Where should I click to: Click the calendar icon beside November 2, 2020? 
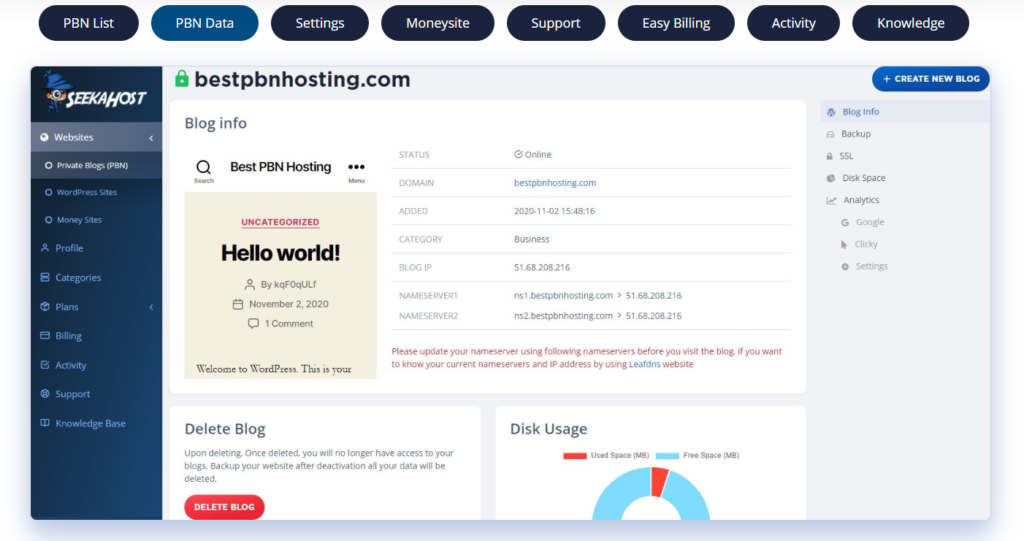pos(238,304)
